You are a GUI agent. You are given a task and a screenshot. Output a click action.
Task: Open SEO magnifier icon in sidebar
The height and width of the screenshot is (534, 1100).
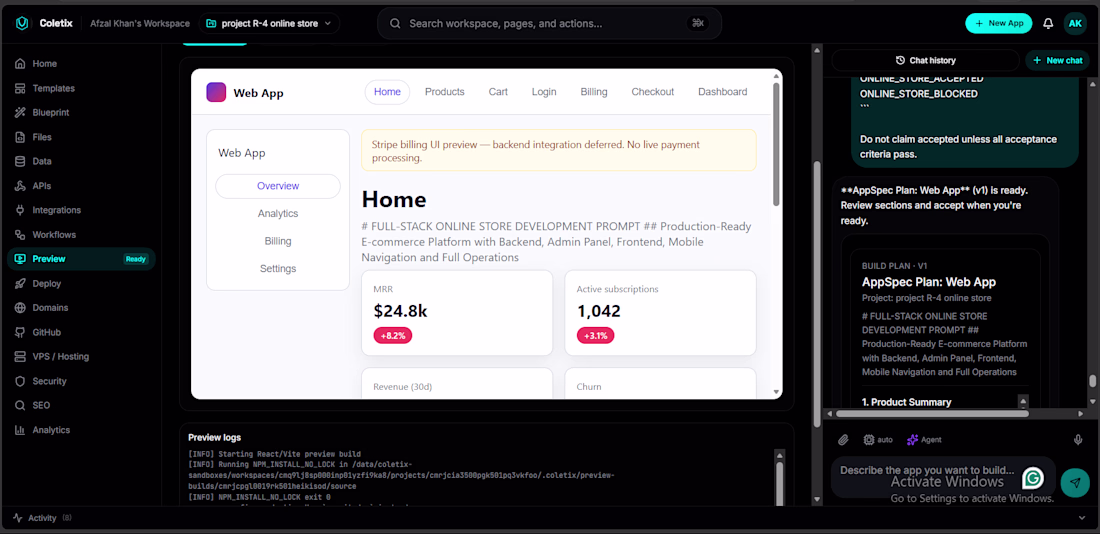pyautogui.click(x=20, y=405)
